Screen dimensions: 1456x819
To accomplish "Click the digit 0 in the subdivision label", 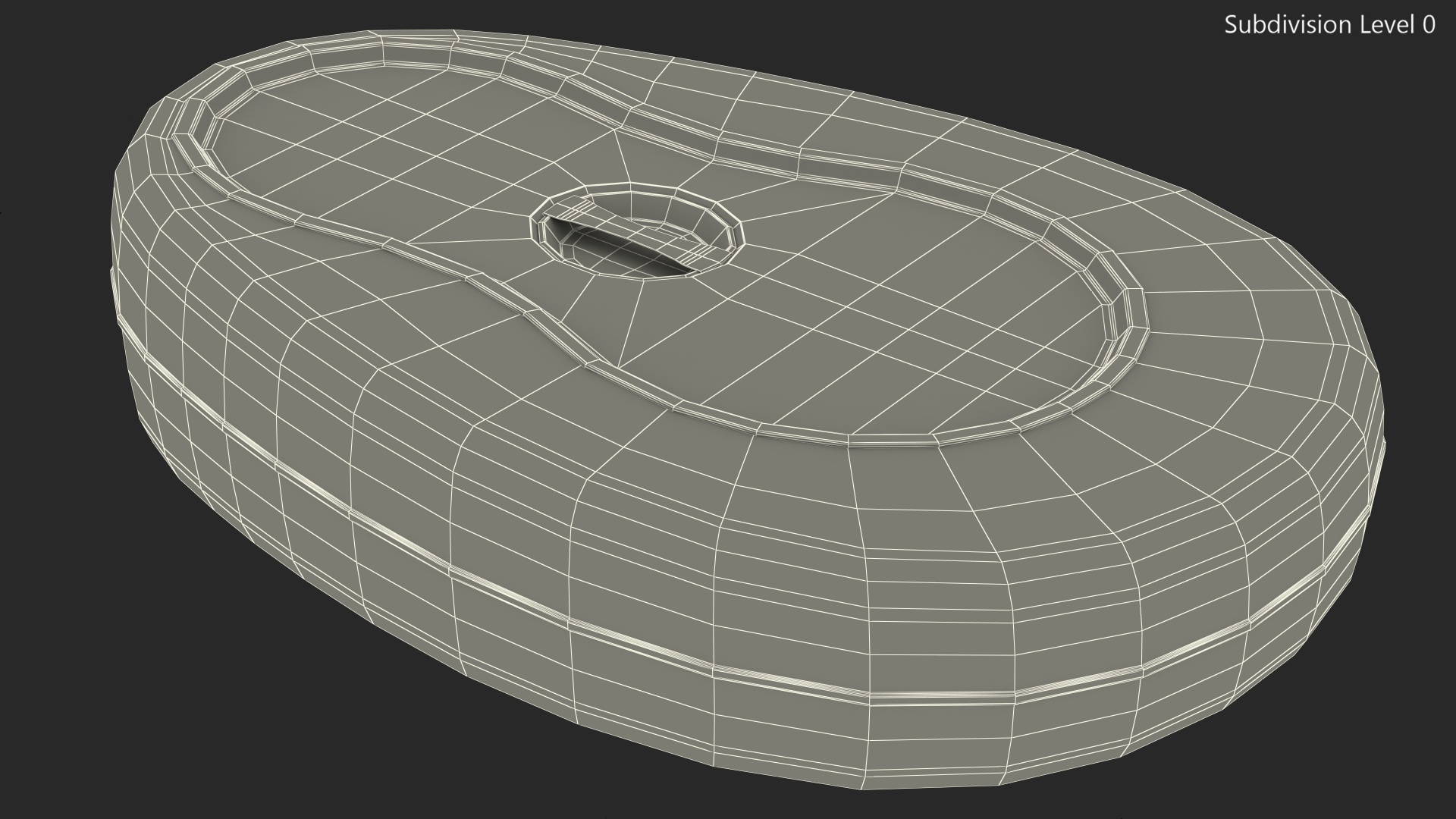I will click(1429, 25).
